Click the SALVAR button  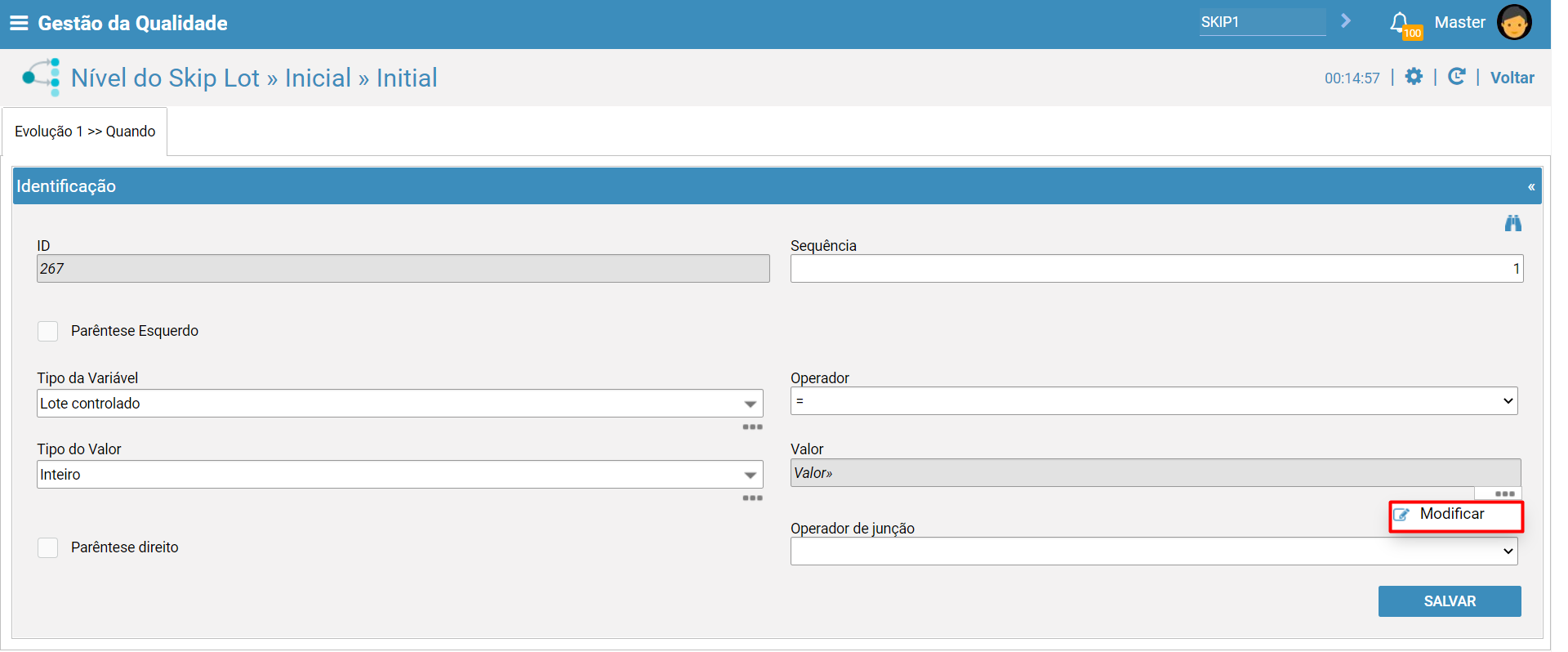click(1450, 601)
